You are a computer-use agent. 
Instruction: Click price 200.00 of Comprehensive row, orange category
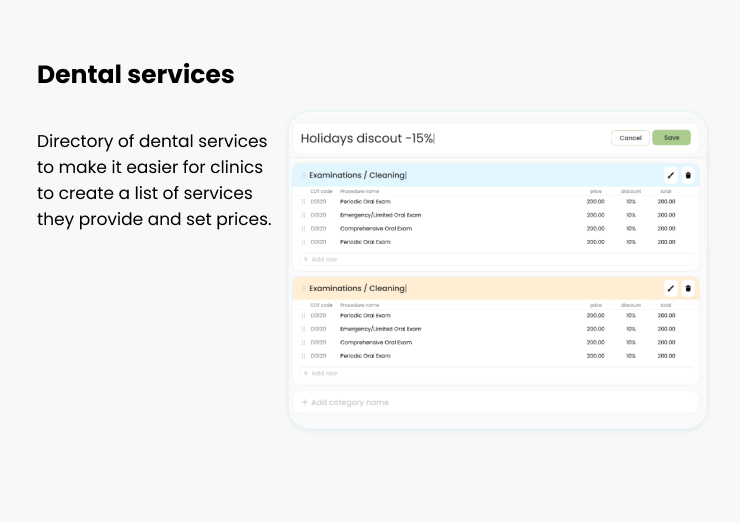tap(596, 343)
